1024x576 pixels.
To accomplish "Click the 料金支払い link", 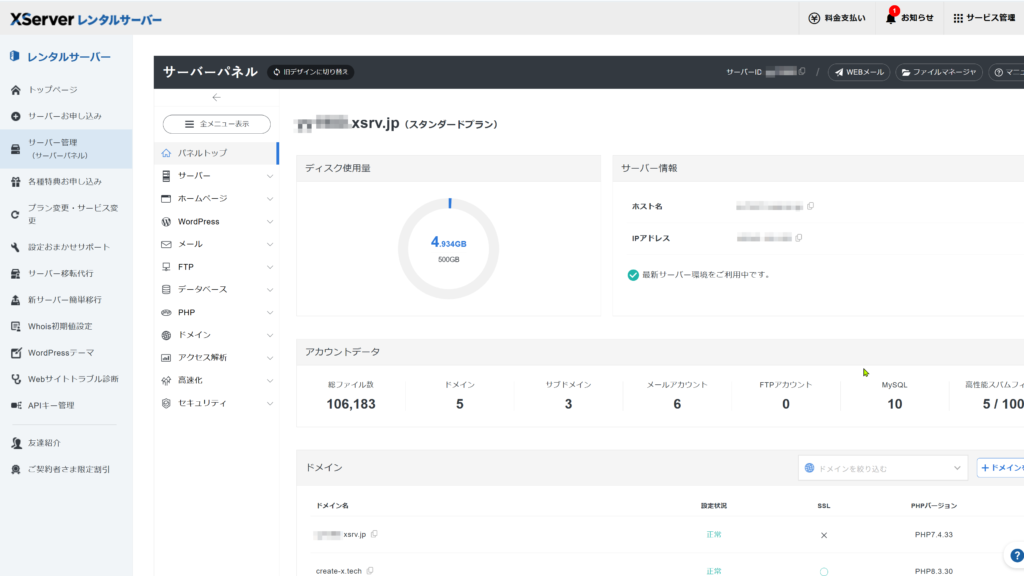I will click(837, 18).
